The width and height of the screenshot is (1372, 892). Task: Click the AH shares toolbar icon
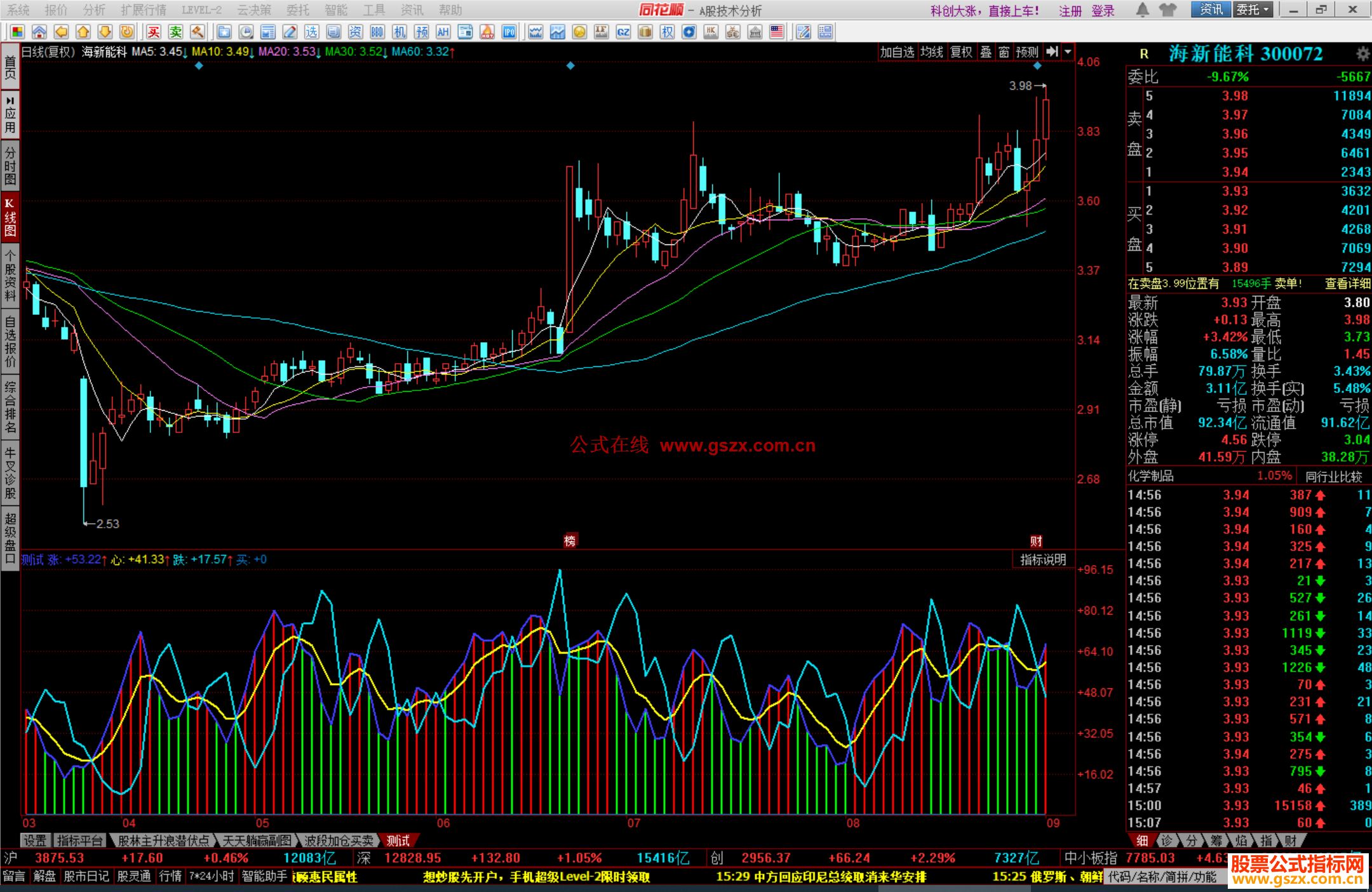click(x=443, y=32)
